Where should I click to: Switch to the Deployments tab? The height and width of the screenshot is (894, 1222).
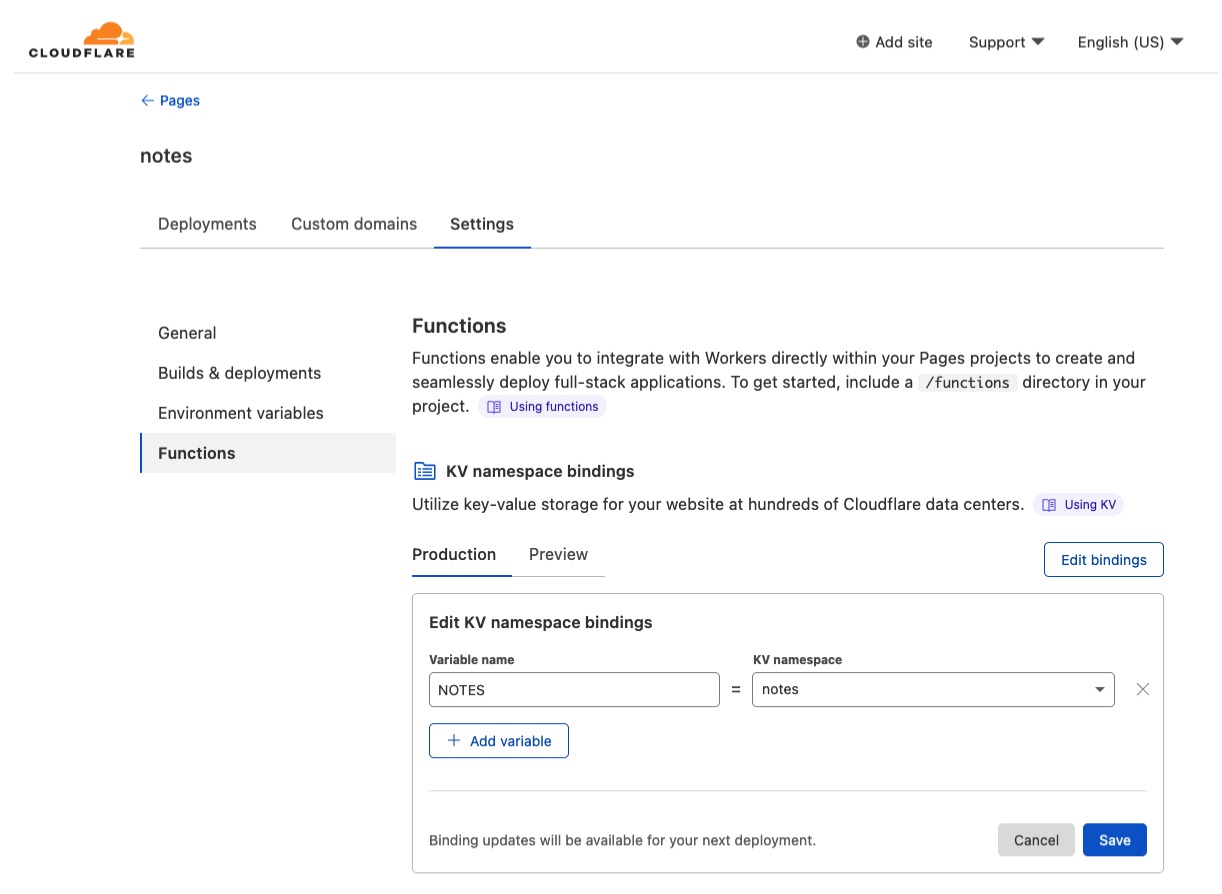point(207,224)
